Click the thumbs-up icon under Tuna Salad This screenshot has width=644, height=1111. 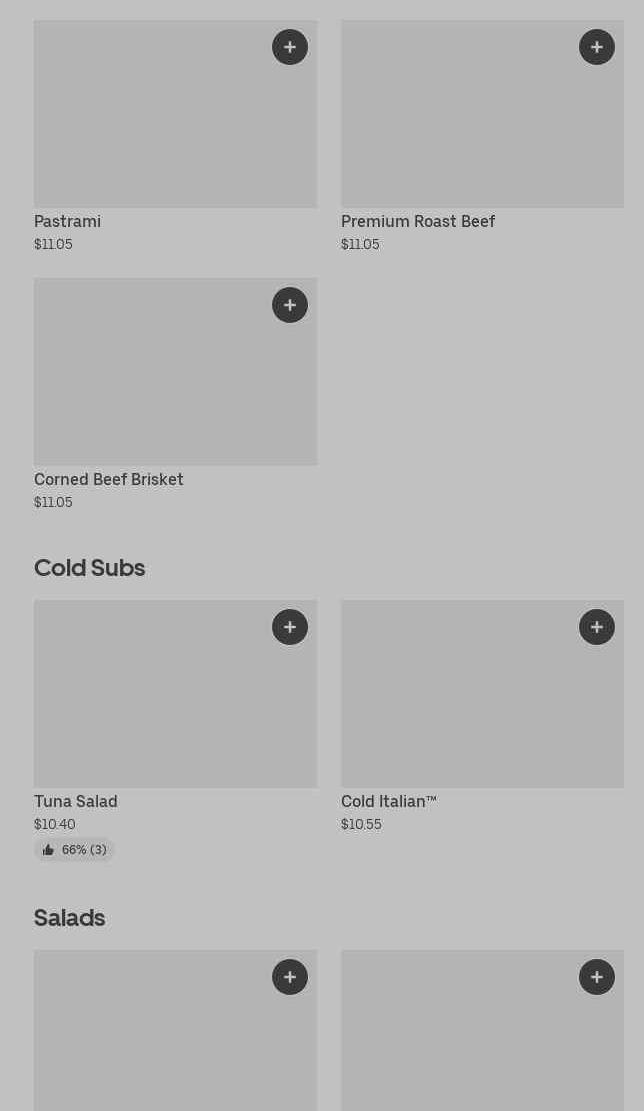click(x=48, y=850)
